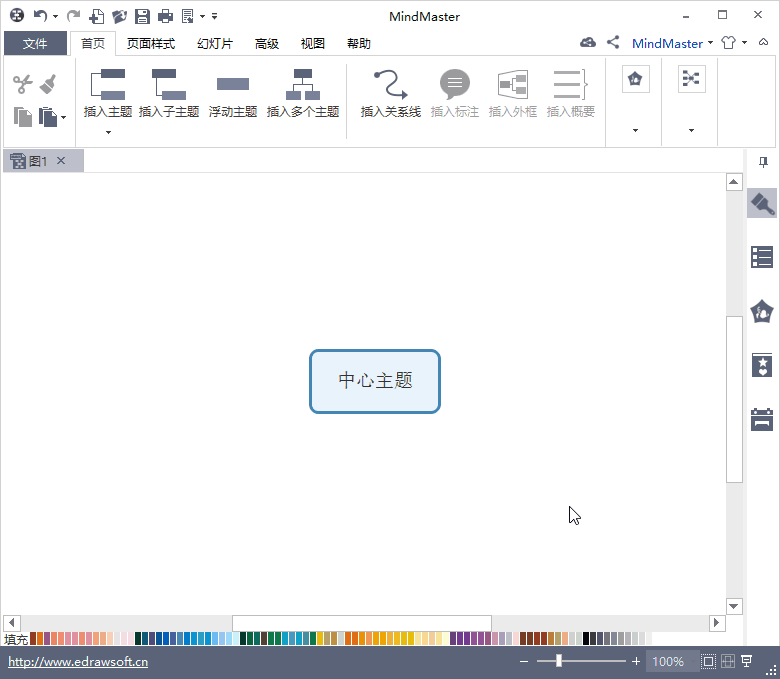Switch to the 帮助 ribbon tab

(x=359, y=43)
